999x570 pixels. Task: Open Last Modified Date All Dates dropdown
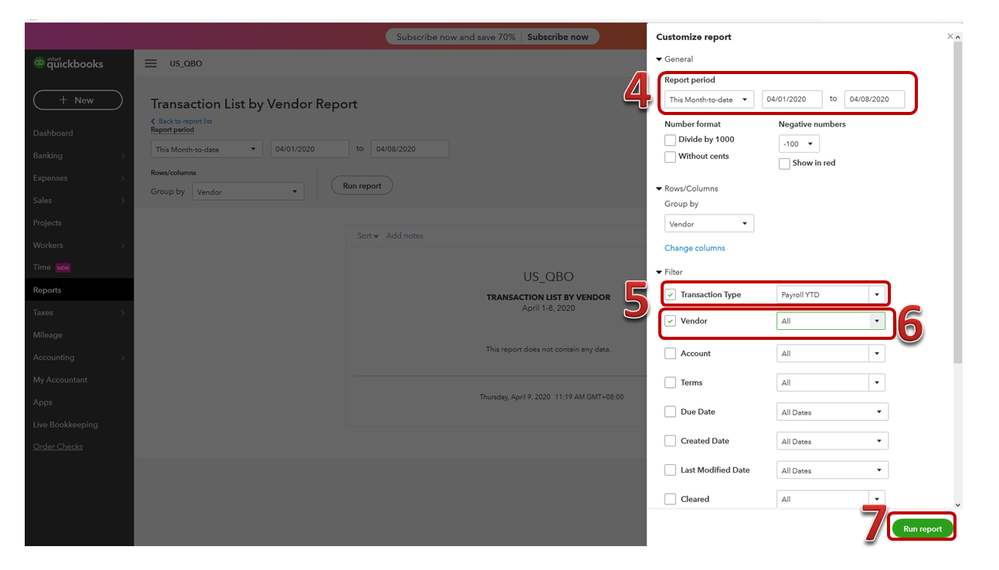[x=832, y=471]
